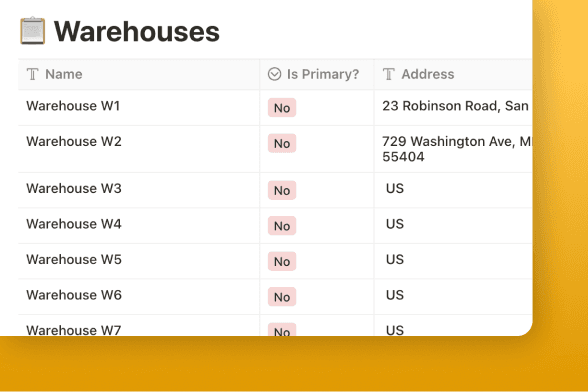Open the Warehouse W2 row name
The width and height of the screenshot is (588, 392).
74,142
